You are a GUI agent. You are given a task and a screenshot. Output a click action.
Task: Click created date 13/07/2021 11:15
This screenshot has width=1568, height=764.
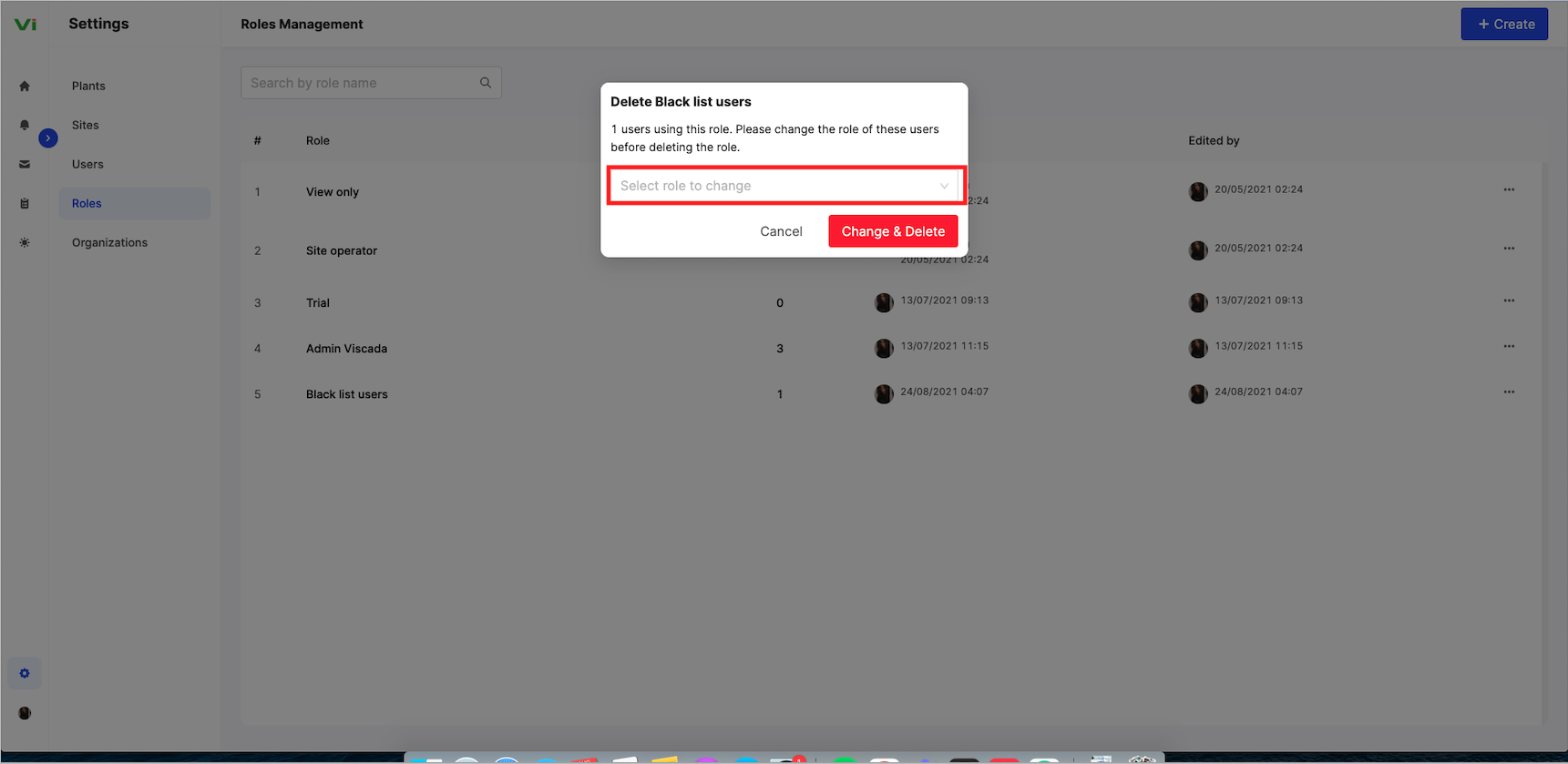[x=945, y=346]
